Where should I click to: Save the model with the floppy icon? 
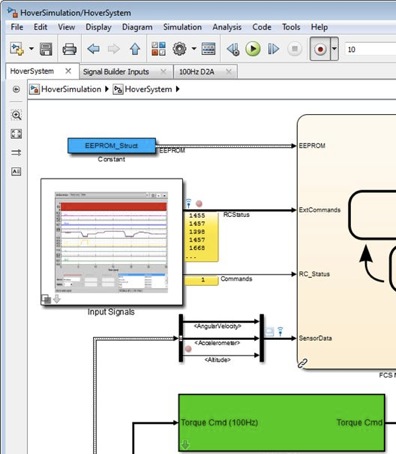coord(46,49)
